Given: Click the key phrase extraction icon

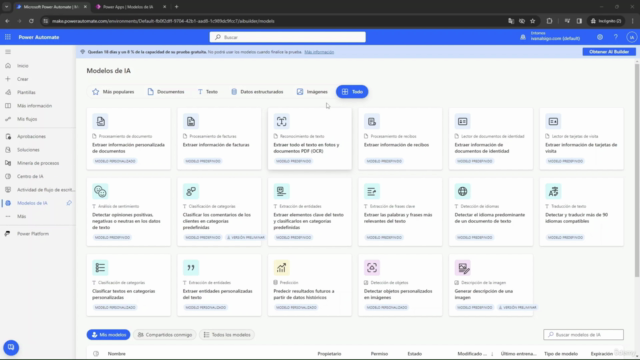Looking at the screenshot, I should click(x=372, y=191).
